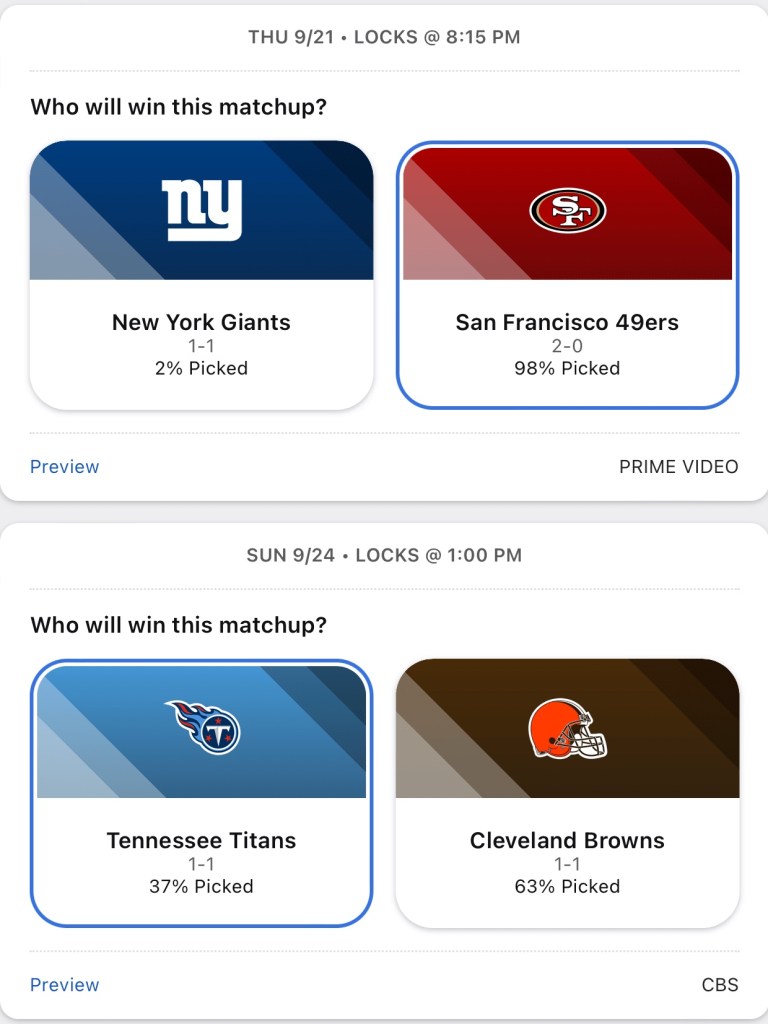This screenshot has width=768, height=1024.
Task: Click the Browns 1-1 record
Action: pos(567,864)
